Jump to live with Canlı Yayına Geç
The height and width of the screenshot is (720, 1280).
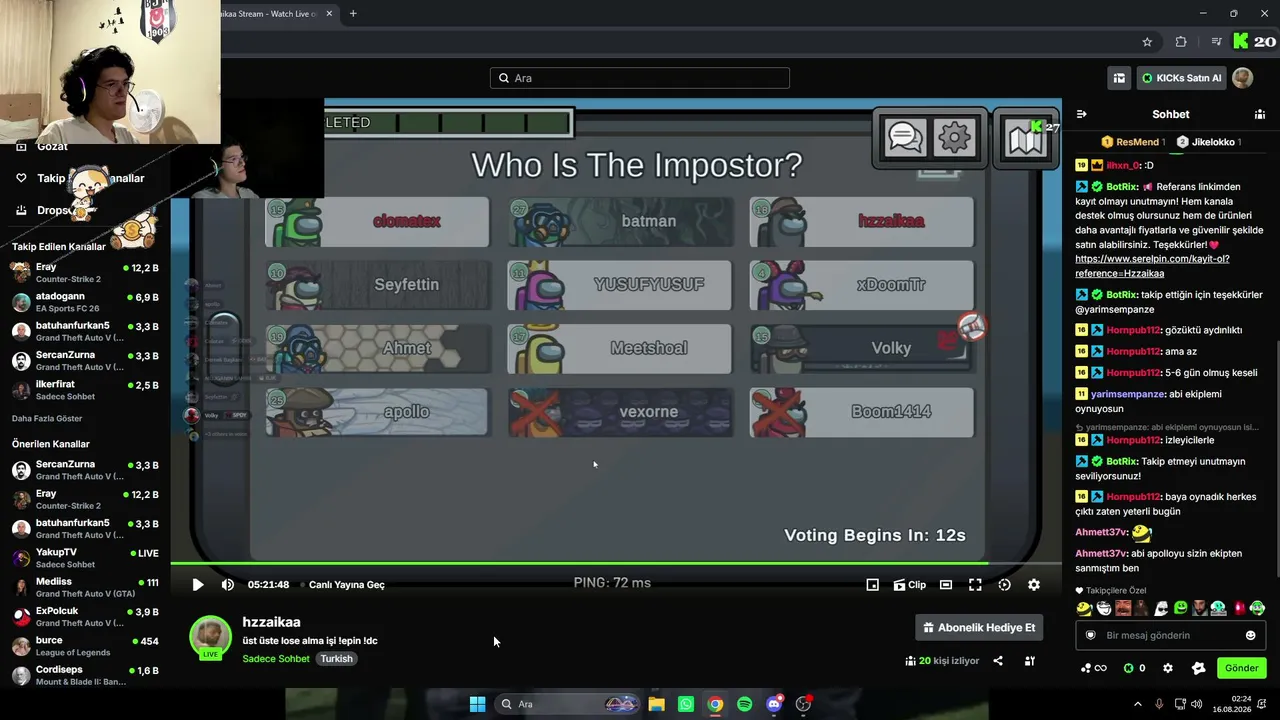click(346, 585)
